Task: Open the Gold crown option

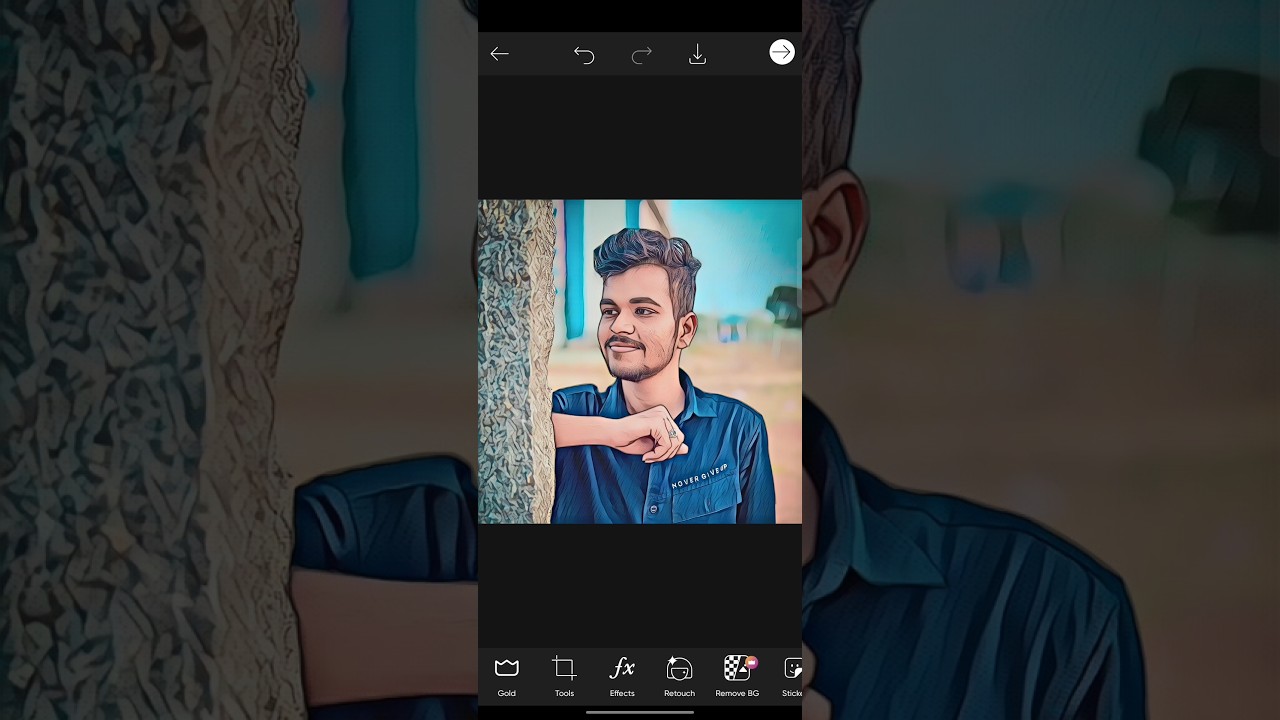Action: 507,677
